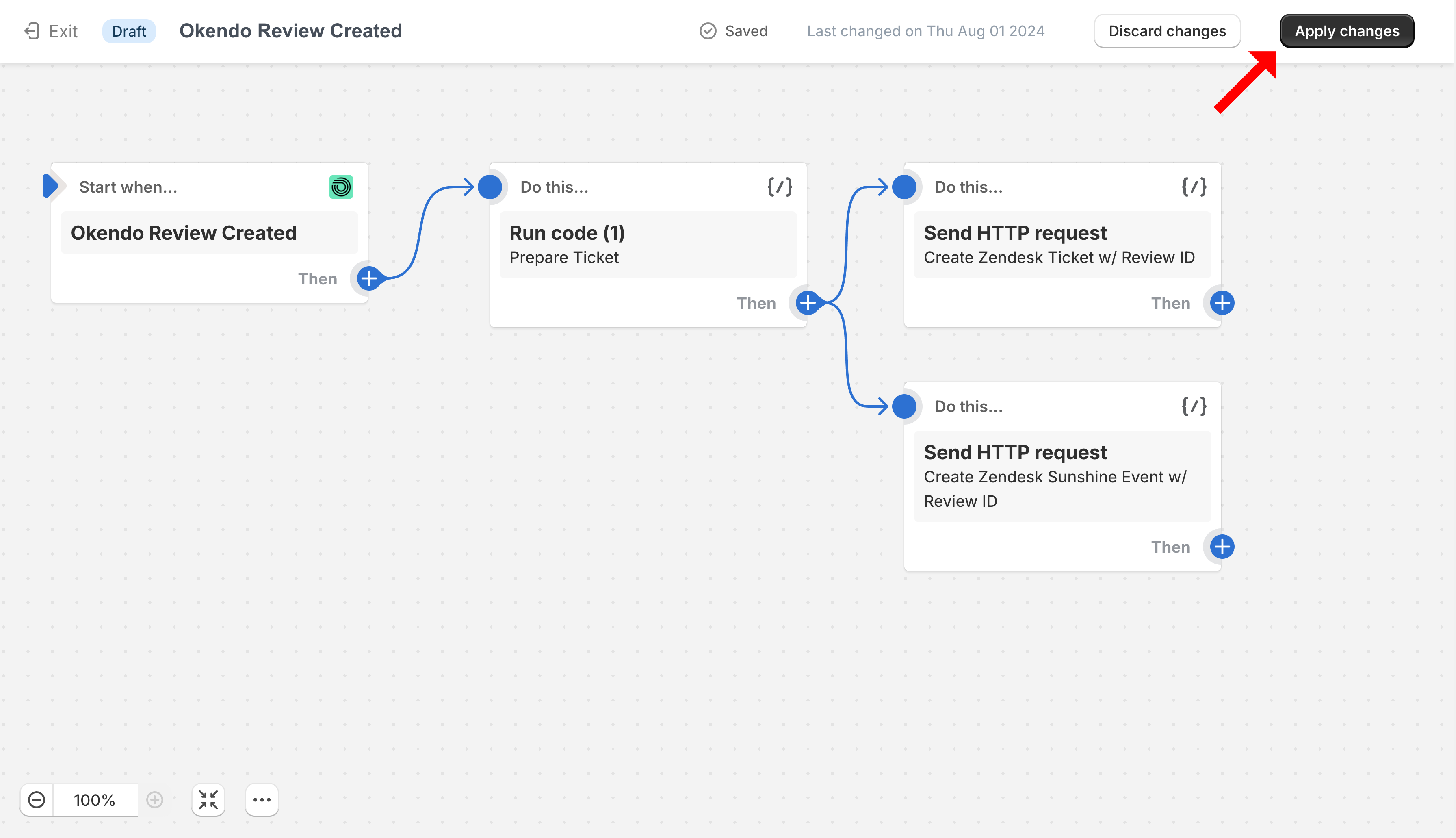Click code icon on Run code card
The width and height of the screenshot is (1456, 838).
coord(780,187)
